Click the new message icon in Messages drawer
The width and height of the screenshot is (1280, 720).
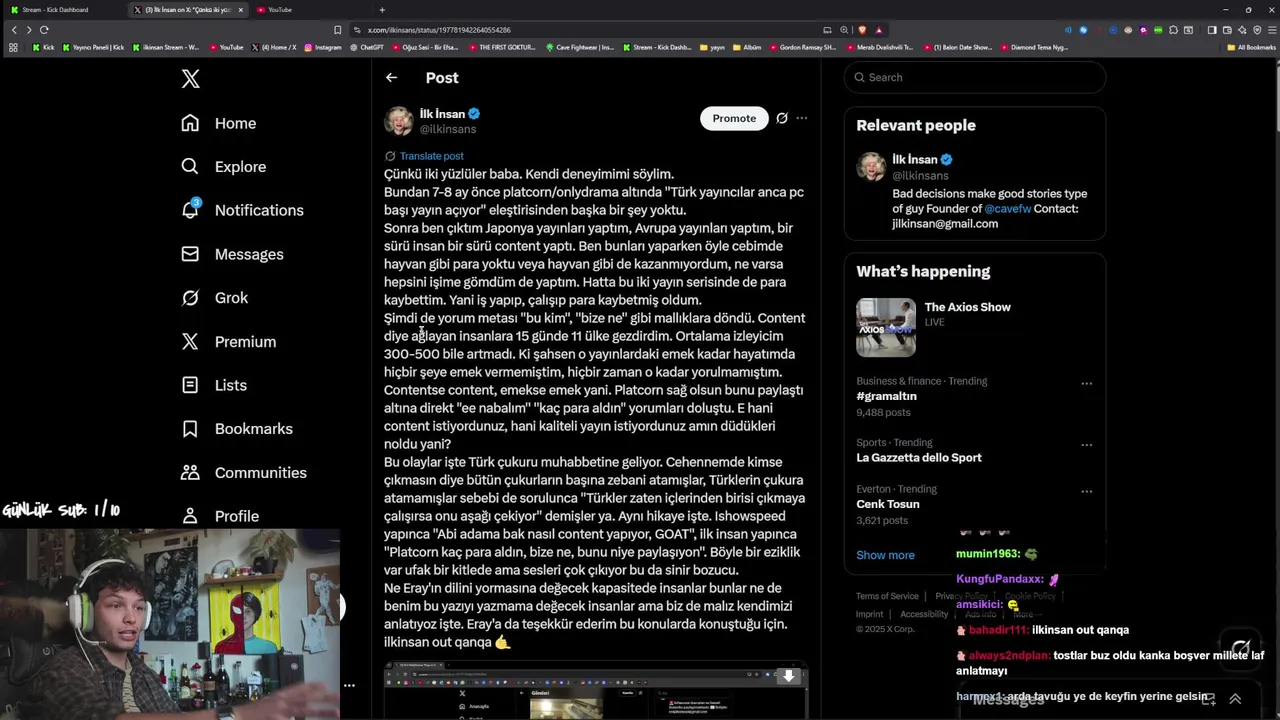[x=1208, y=699]
